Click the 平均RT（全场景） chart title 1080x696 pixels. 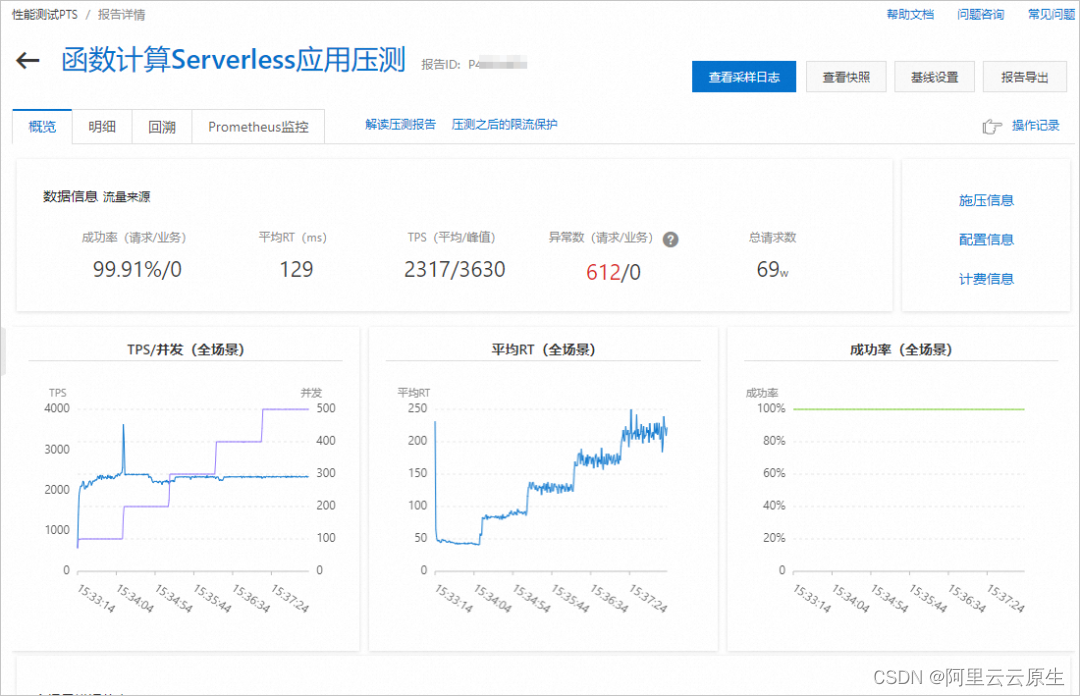click(543, 349)
